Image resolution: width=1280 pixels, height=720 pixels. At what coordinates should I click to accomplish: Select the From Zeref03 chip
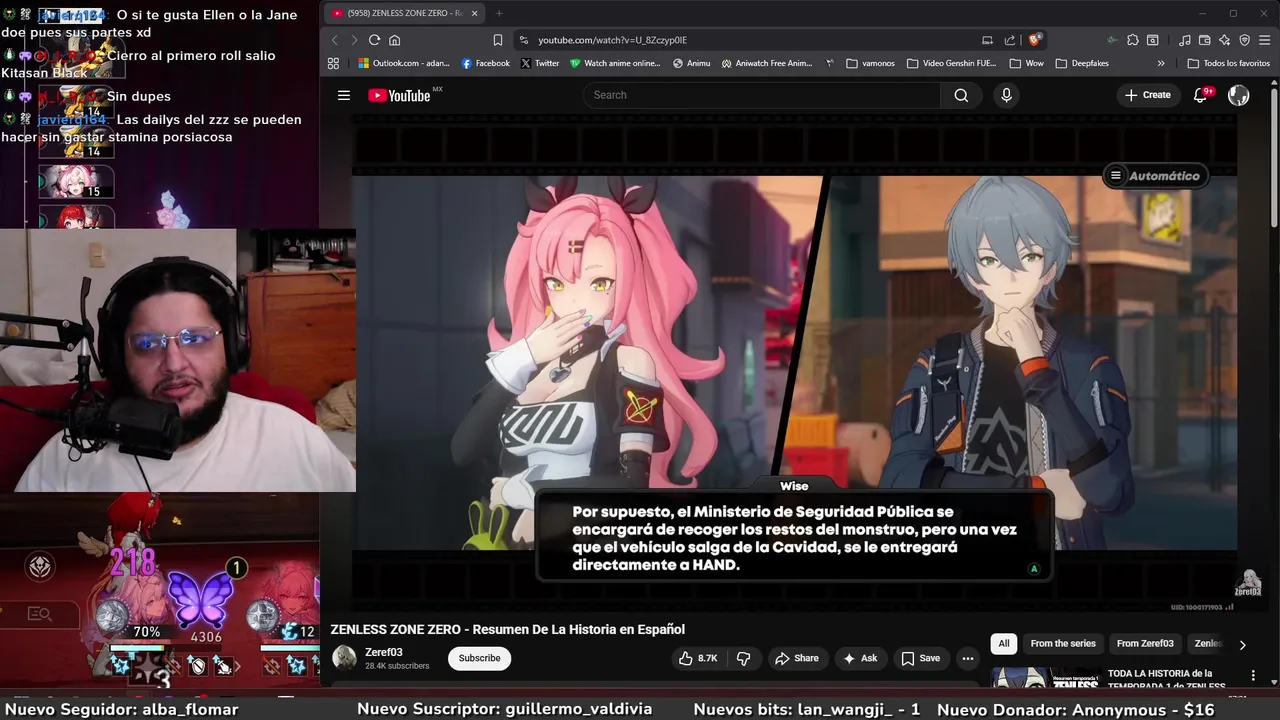1145,644
